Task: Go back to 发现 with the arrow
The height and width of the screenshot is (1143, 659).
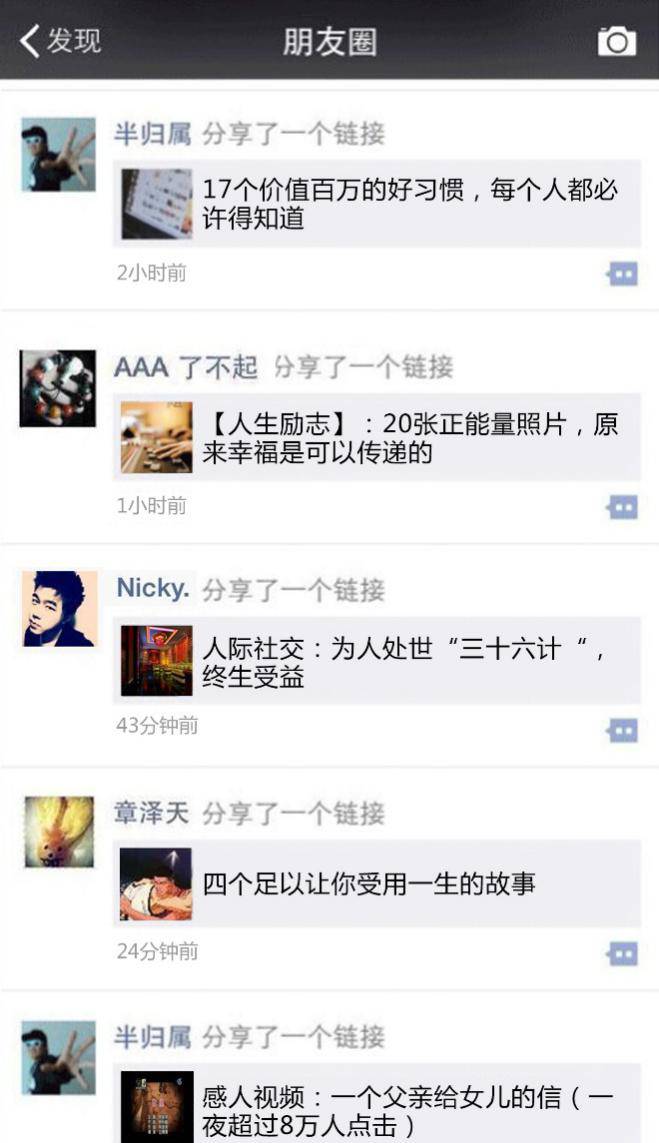Action: pos(60,41)
